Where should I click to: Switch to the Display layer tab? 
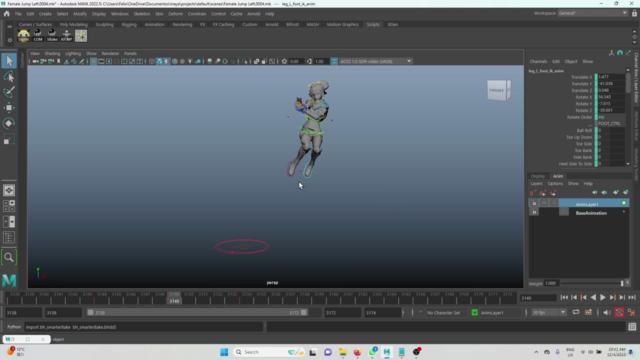click(x=538, y=176)
